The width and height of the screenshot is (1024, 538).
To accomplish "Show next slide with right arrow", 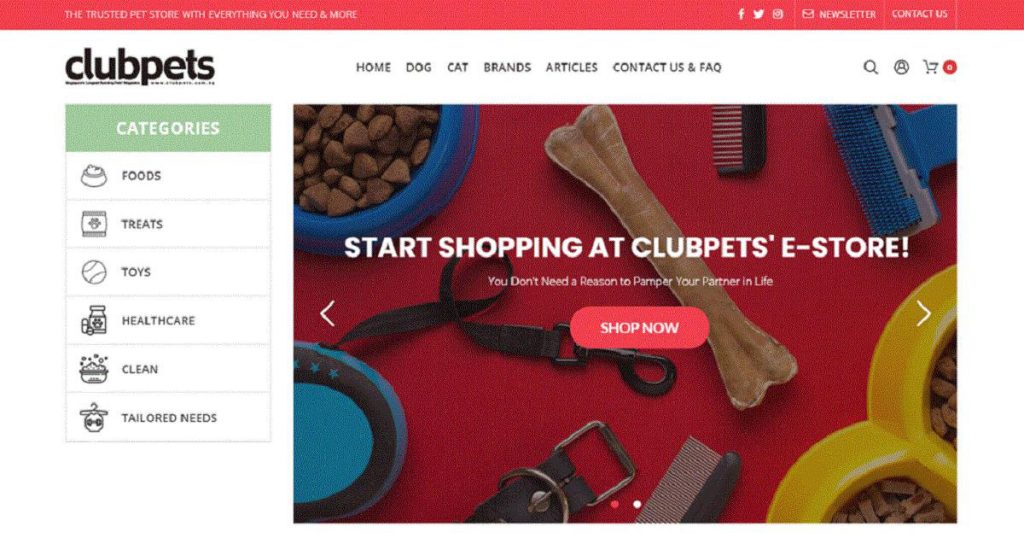I will tap(923, 314).
